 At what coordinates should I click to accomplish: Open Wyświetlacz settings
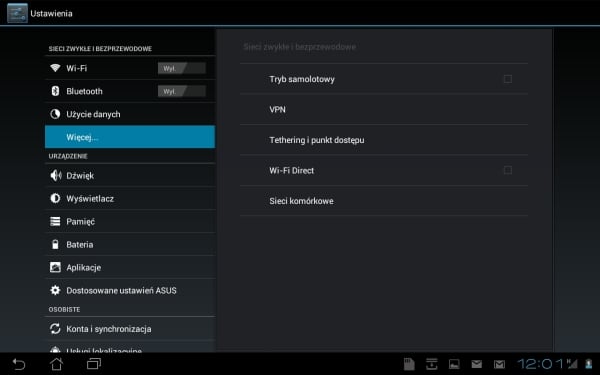click(x=130, y=198)
